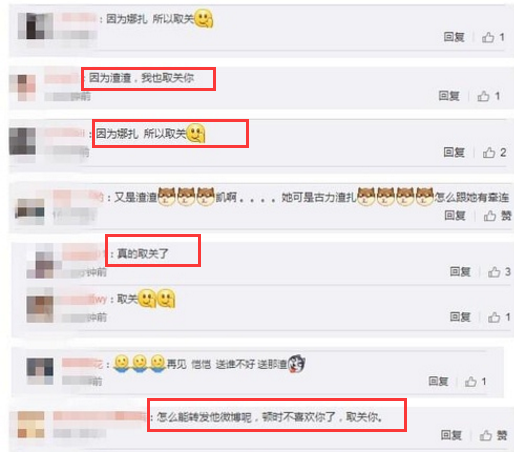
Task: Open avatar of 怎么能转发他微博呢 commenter
Action: click(31, 424)
